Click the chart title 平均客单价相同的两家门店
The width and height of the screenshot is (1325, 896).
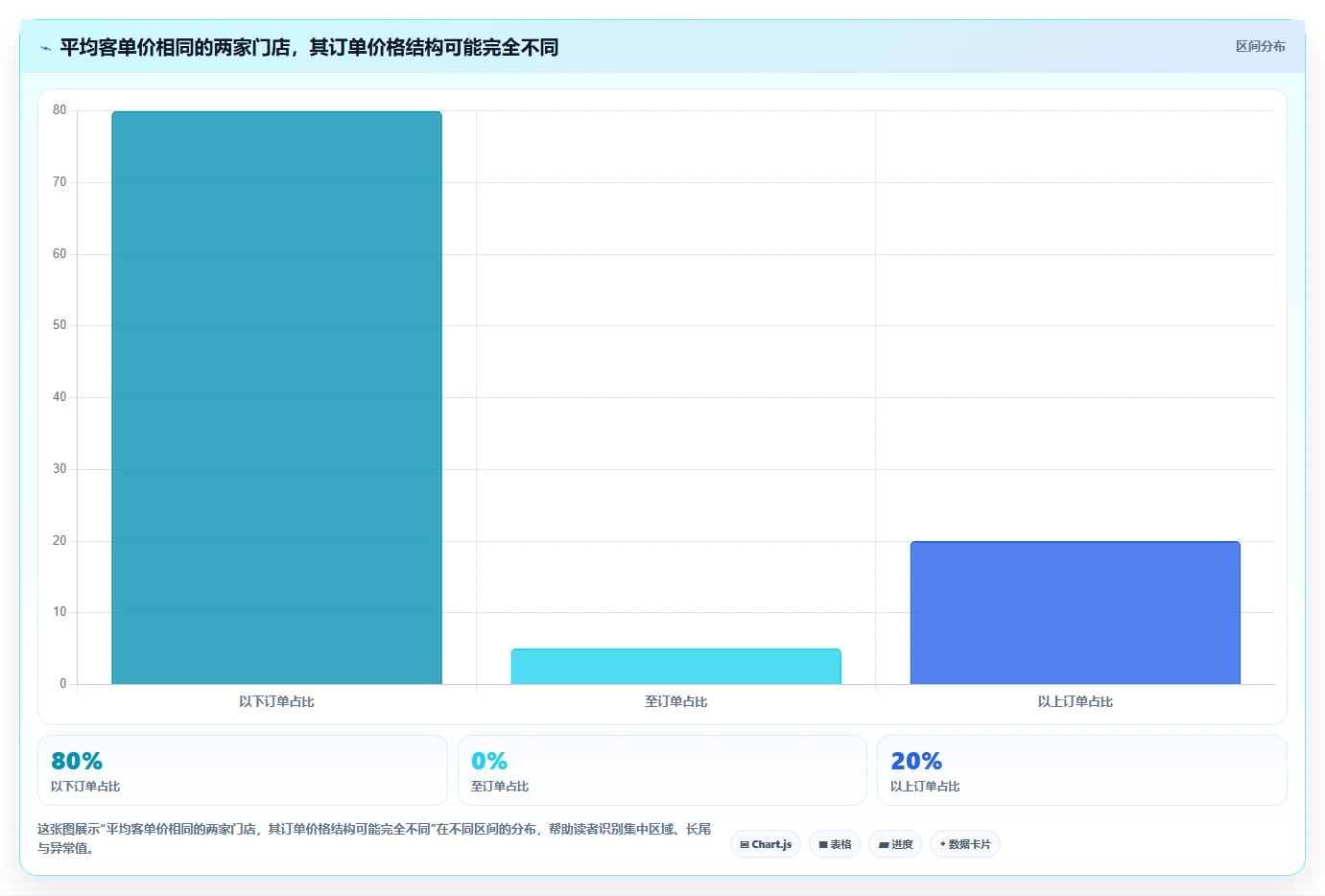[309, 47]
